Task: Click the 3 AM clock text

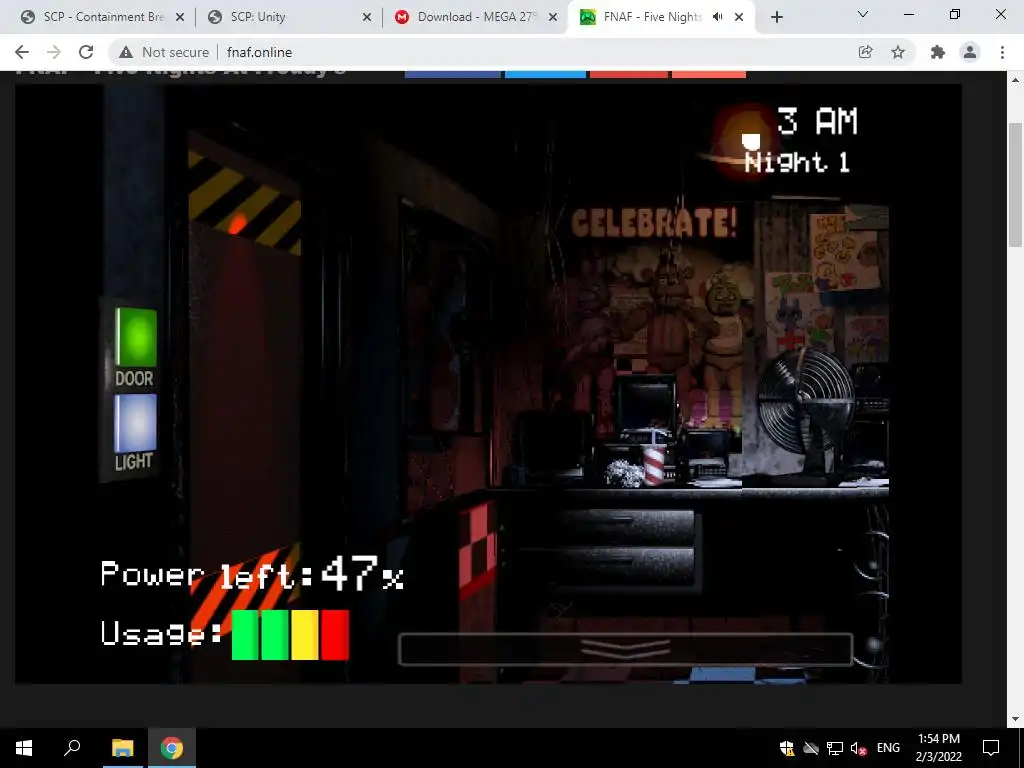Action: tap(817, 122)
